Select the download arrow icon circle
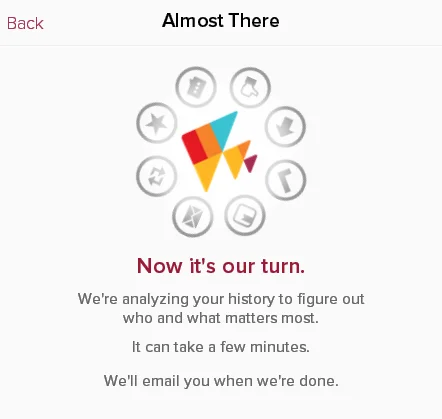 click(x=285, y=127)
